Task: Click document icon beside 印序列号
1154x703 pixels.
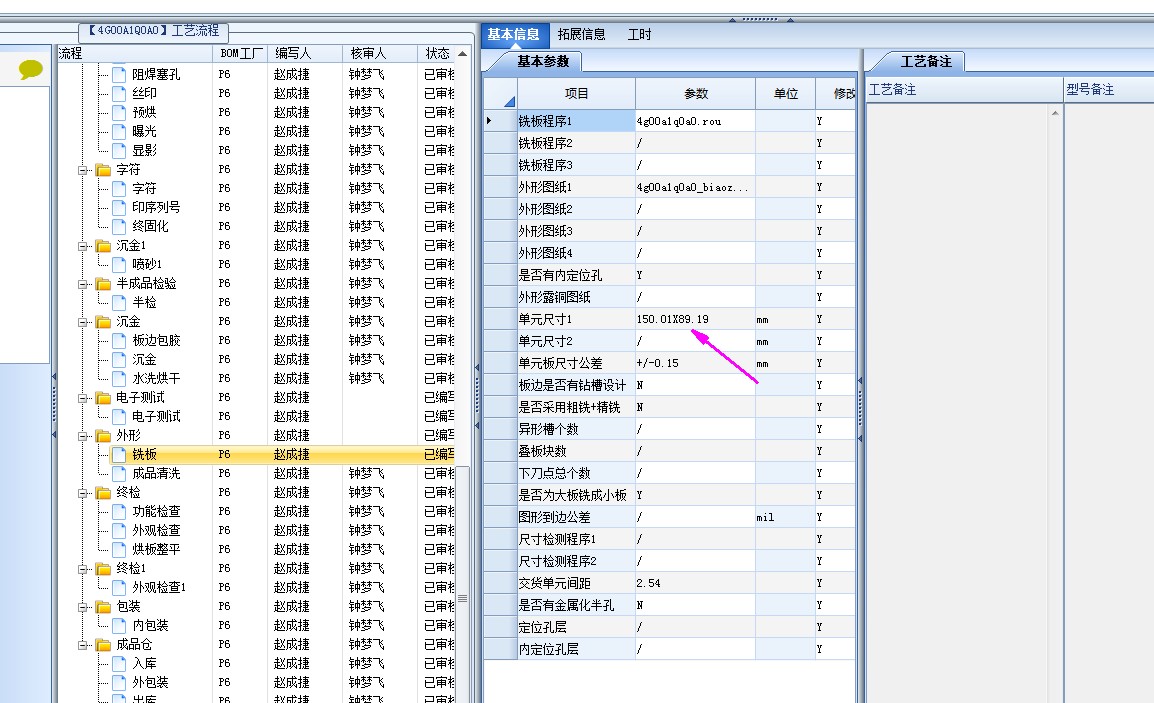Action: click(x=119, y=207)
